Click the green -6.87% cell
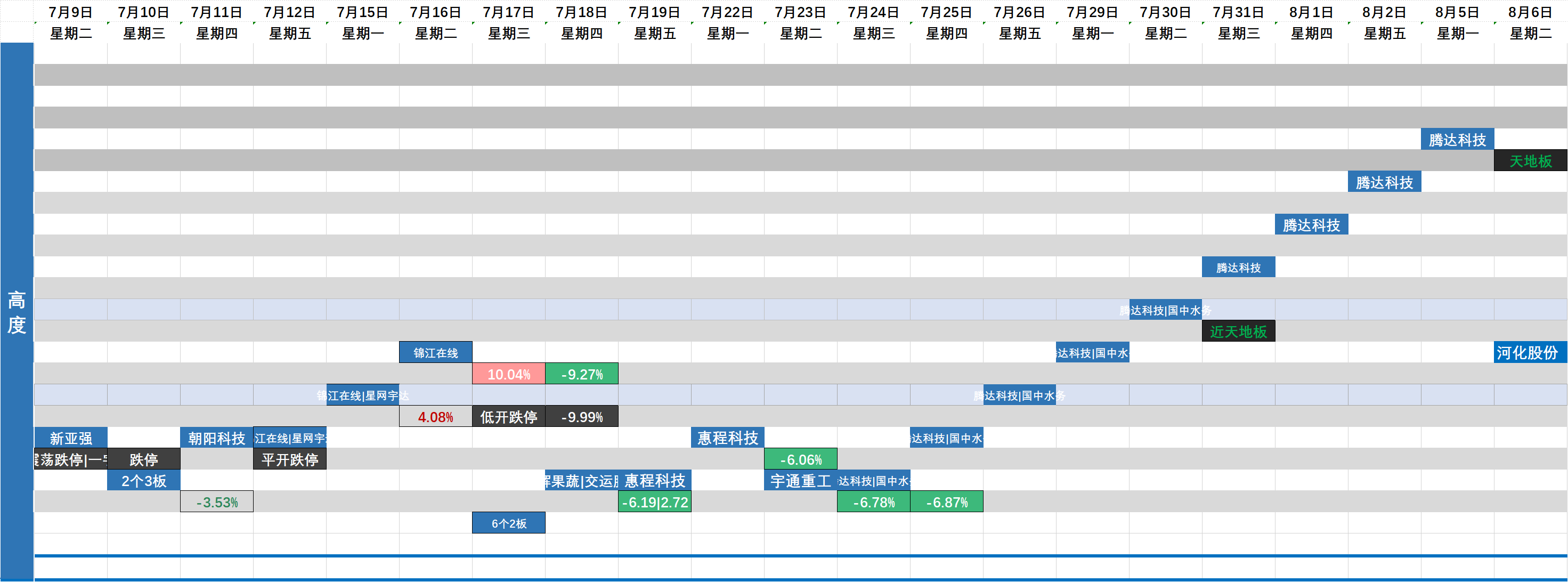1568x582 pixels. point(947,502)
